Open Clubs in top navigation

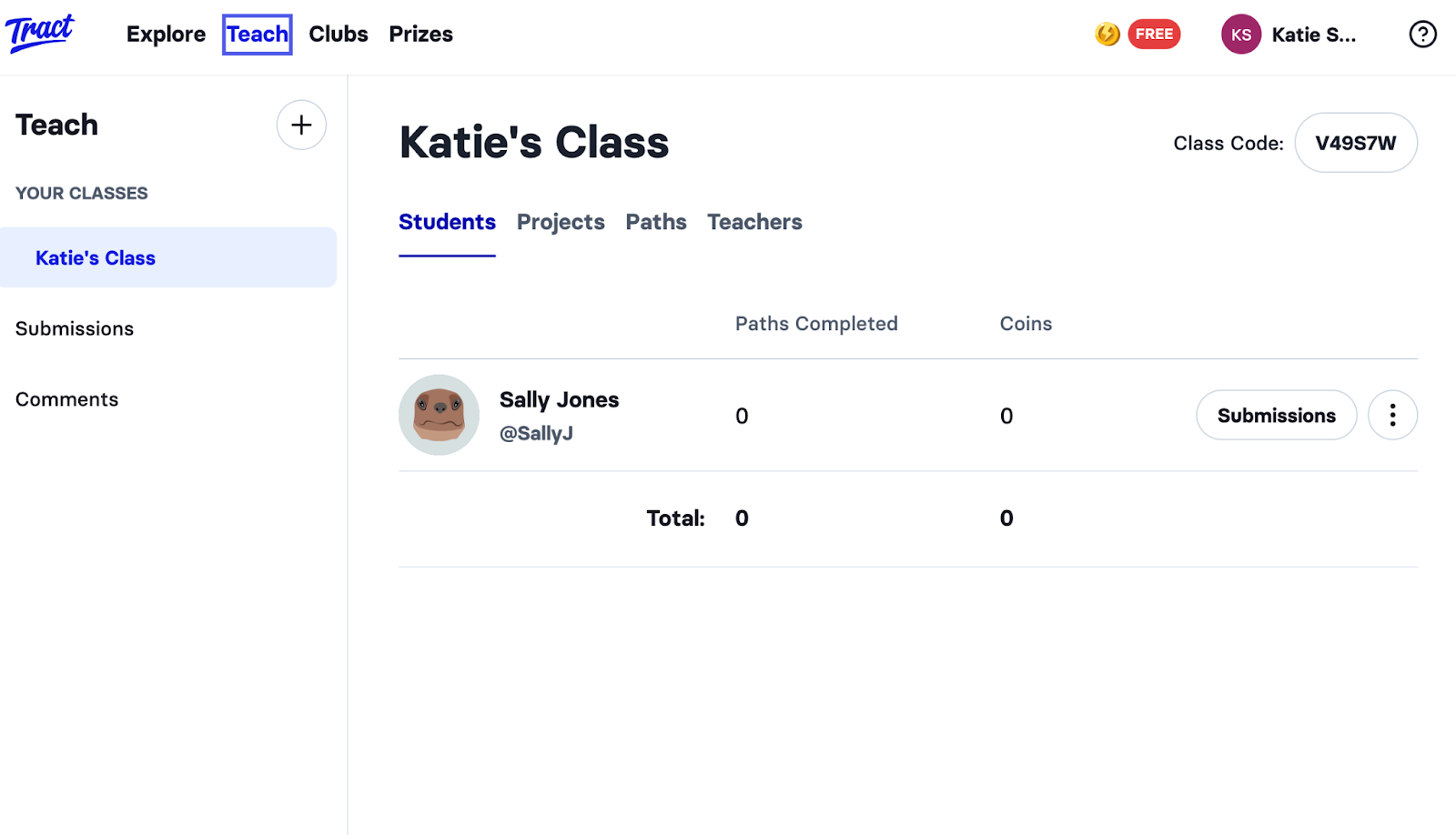point(339,35)
